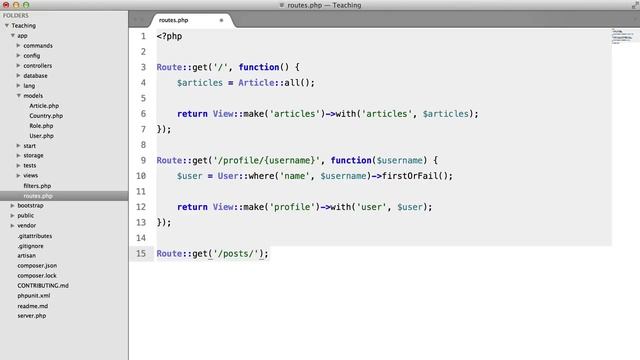Open composer.lock file
The width and height of the screenshot is (640, 360).
coord(37,276)
